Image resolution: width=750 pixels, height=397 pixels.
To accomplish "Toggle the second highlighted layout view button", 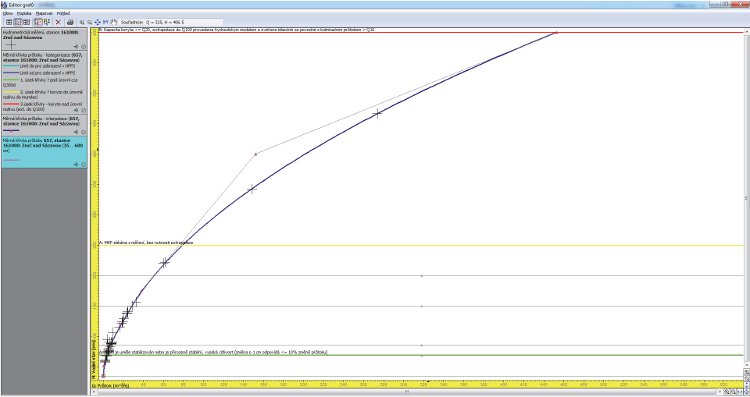I will click(18, 22).
